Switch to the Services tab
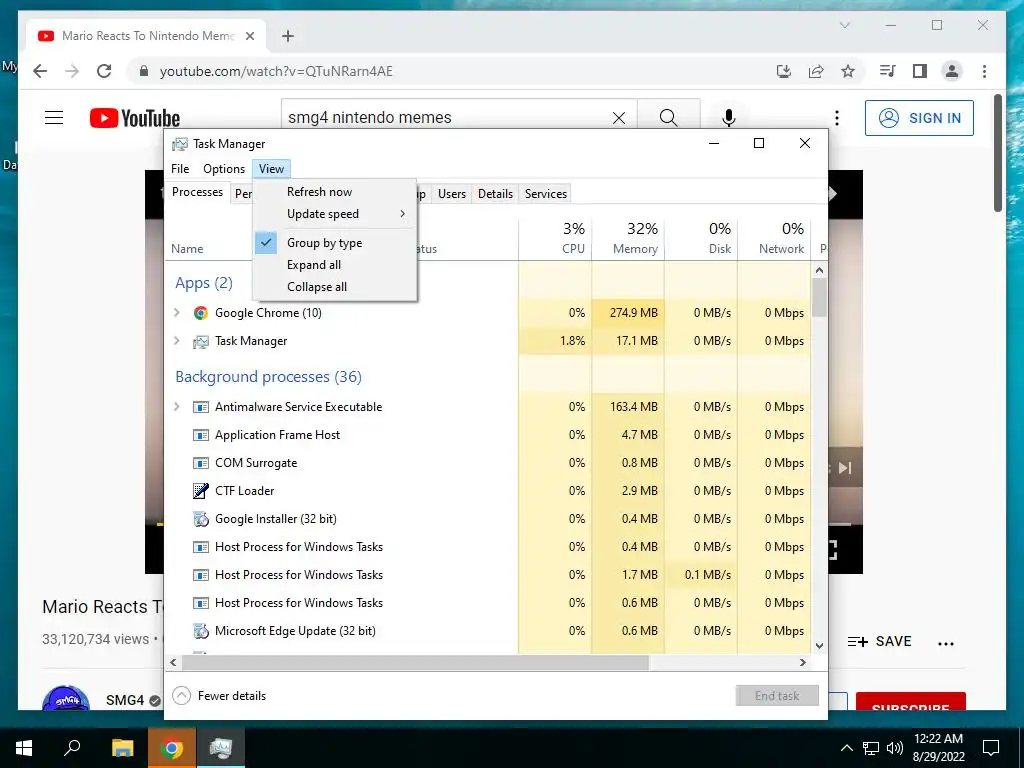The width and height of the screenshot is (1024, 768). click(x=545, y=194)
